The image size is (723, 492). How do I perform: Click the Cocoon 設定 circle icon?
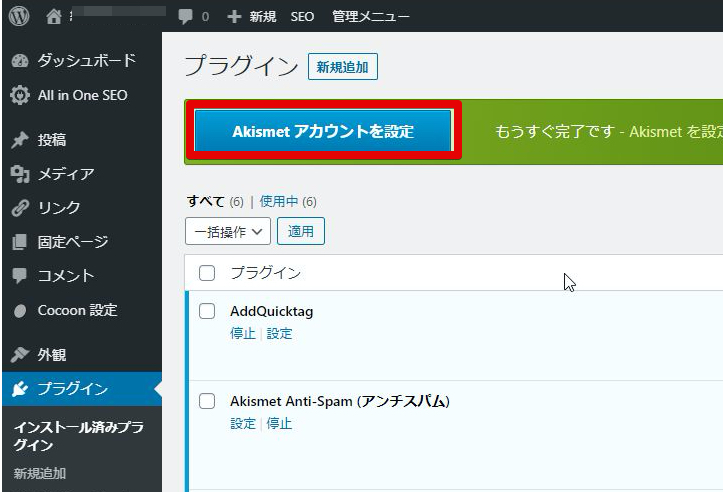tap(20, 311)
